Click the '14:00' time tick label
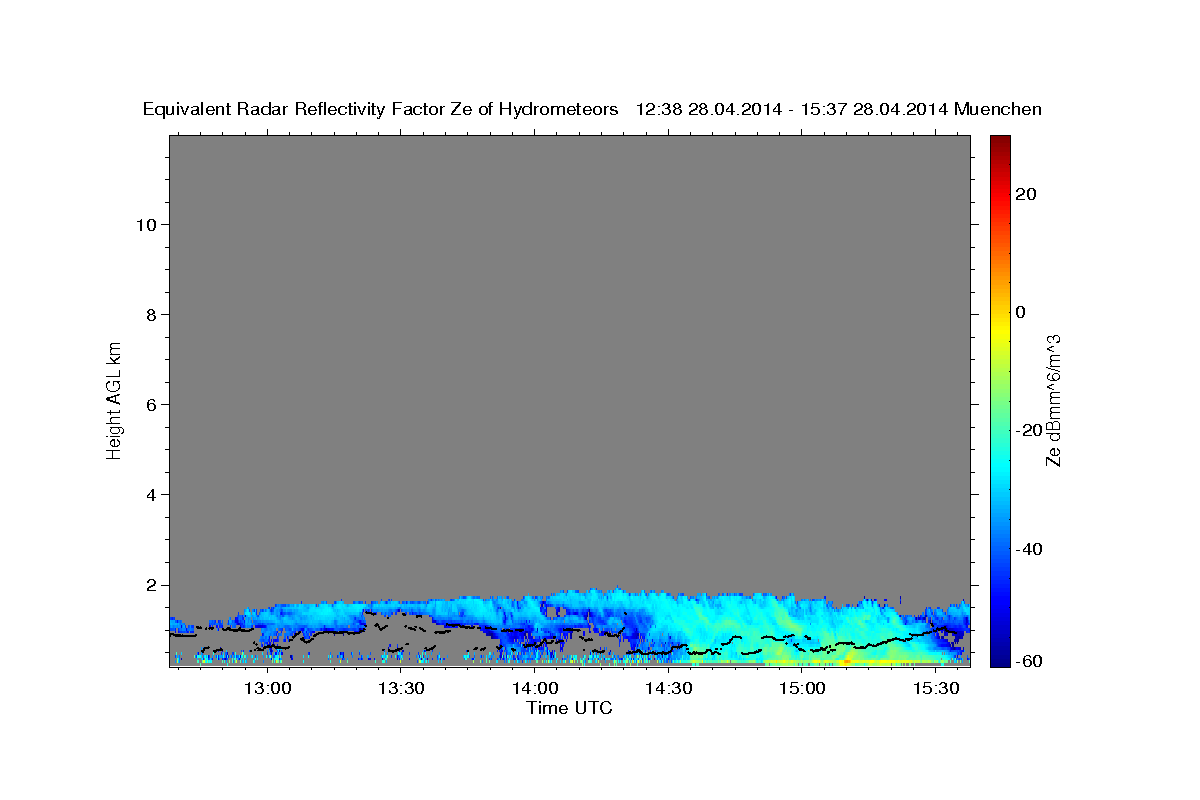 point(535,688)
